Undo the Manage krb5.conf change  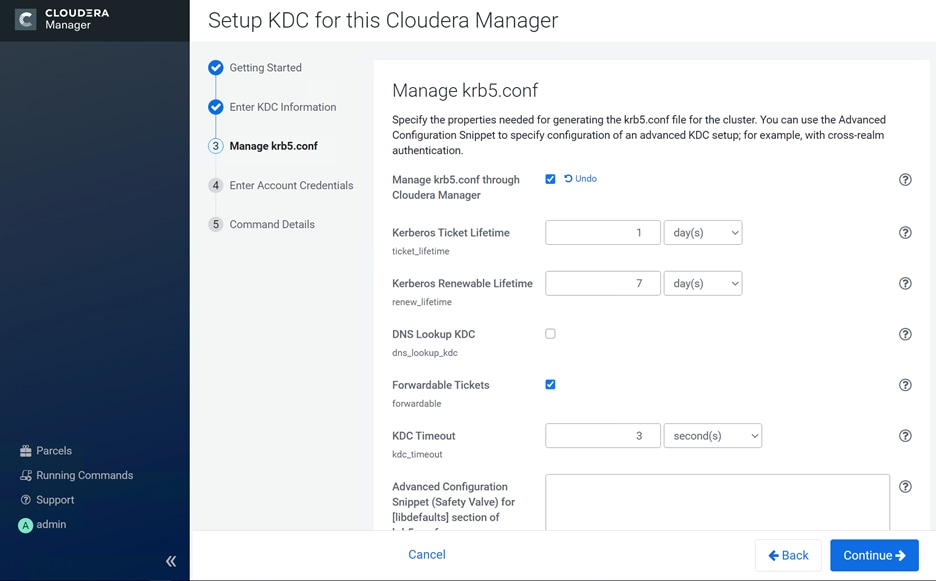pos(578,179)
